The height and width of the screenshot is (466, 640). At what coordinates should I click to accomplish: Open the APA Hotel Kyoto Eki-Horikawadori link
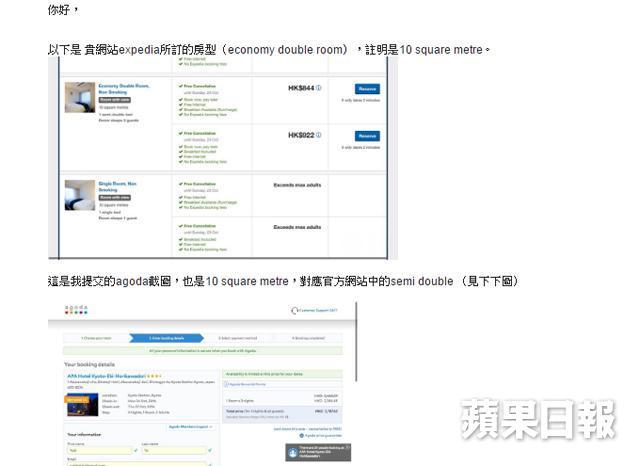click(x=106, y=376)
